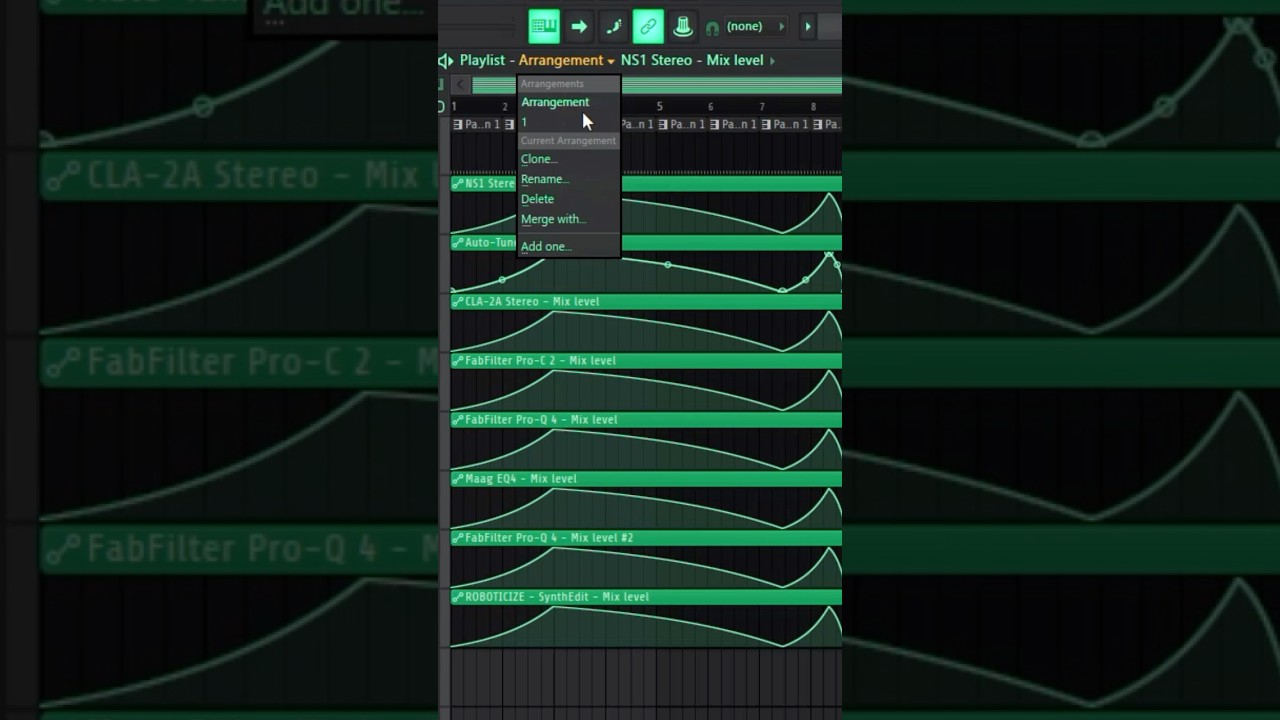
Task: Select the NS1 Stereo clip title bar
Action: point(646,184)
